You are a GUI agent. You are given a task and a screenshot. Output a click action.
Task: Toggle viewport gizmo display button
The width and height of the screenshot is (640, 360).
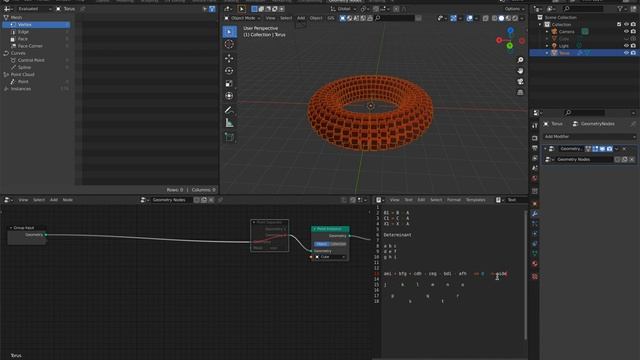(453, 18)
